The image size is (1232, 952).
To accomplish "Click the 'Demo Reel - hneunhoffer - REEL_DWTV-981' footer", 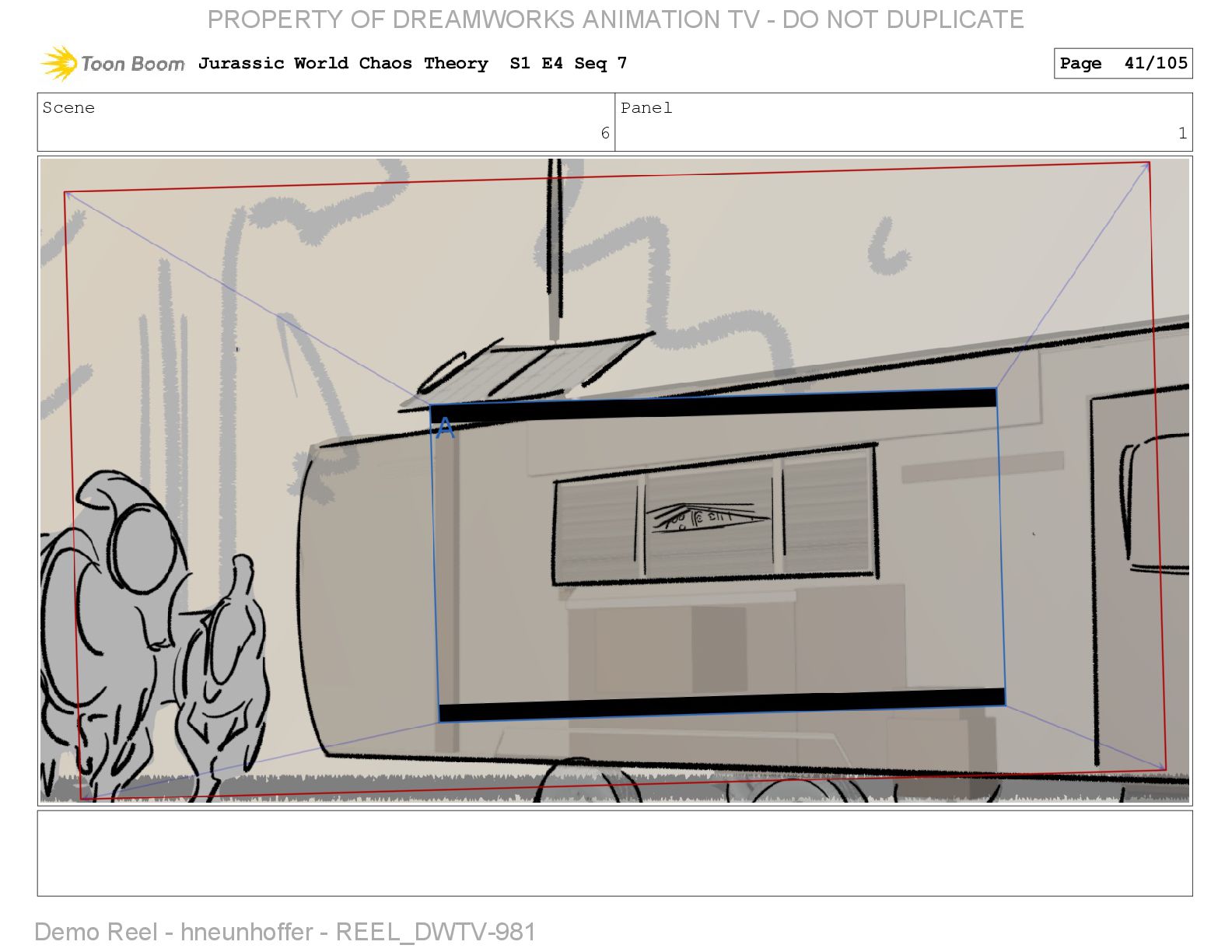I will point(285,931).
